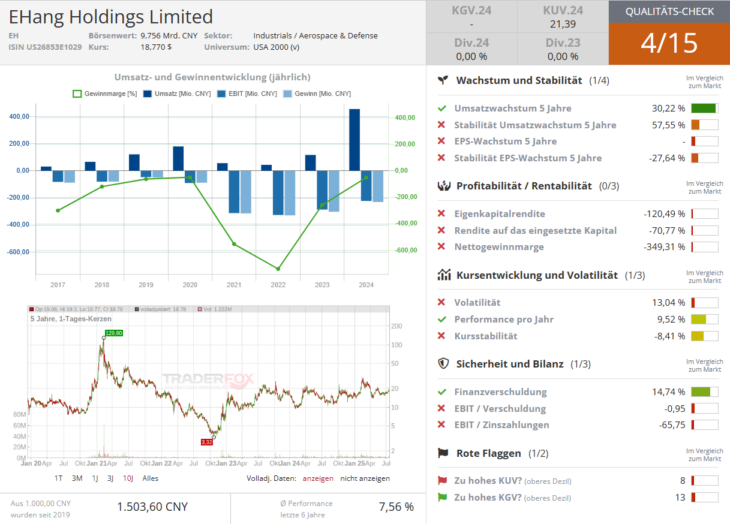Viewport: 730px width, 524px height.
Task: Click the 1.503,60 CNY result value
Action: pos(152,507)
